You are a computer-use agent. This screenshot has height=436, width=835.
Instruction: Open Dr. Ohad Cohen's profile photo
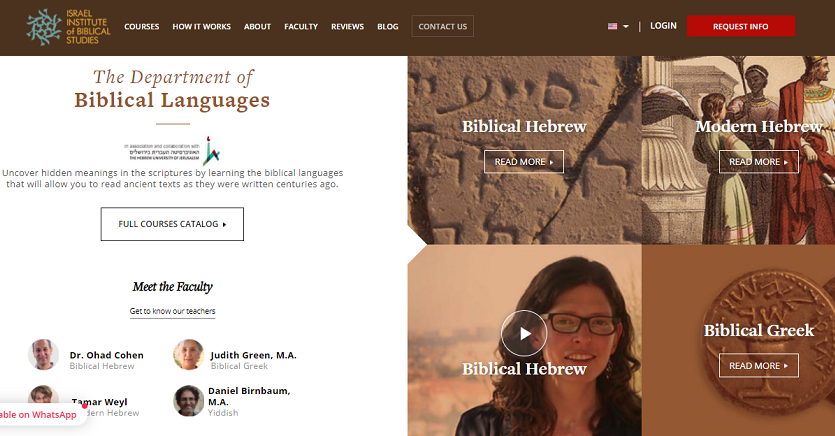pyautogui.click(x=43, y=355)
